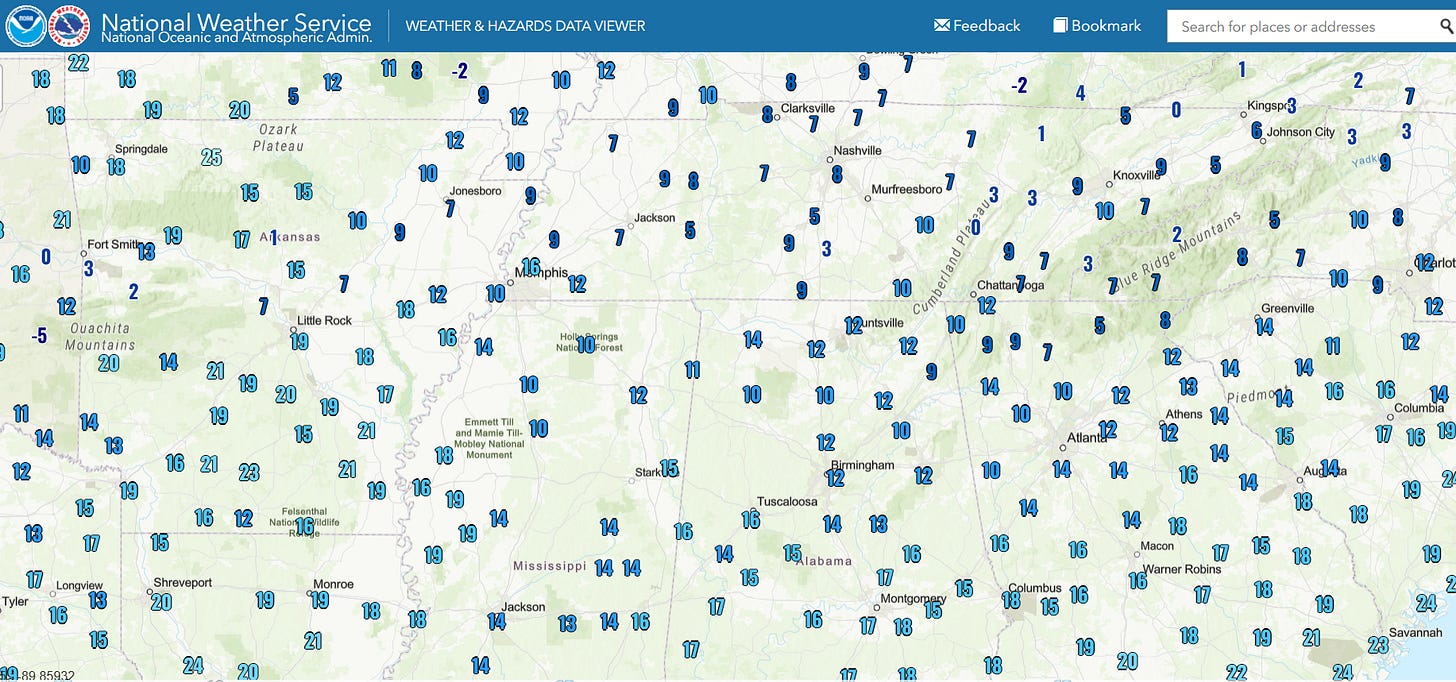Click the Holly Springs National Forest label
This screenshot has width=1456, height=682.
(590, 342)
